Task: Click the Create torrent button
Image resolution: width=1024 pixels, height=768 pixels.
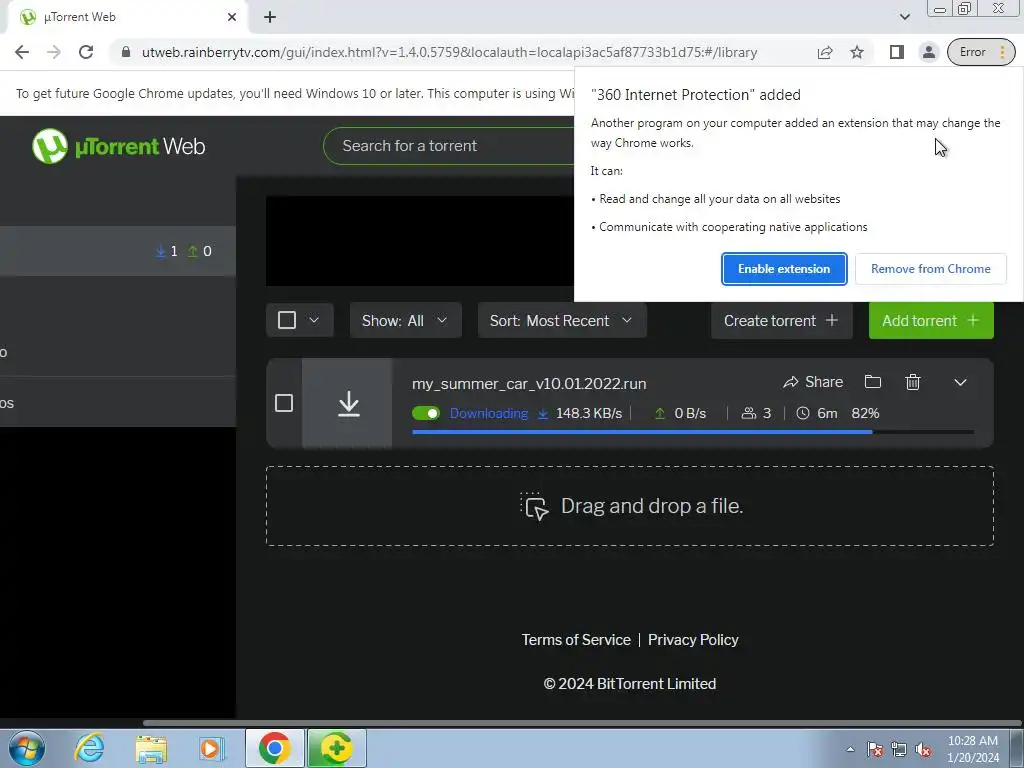Action: click(x=781, y=321)
